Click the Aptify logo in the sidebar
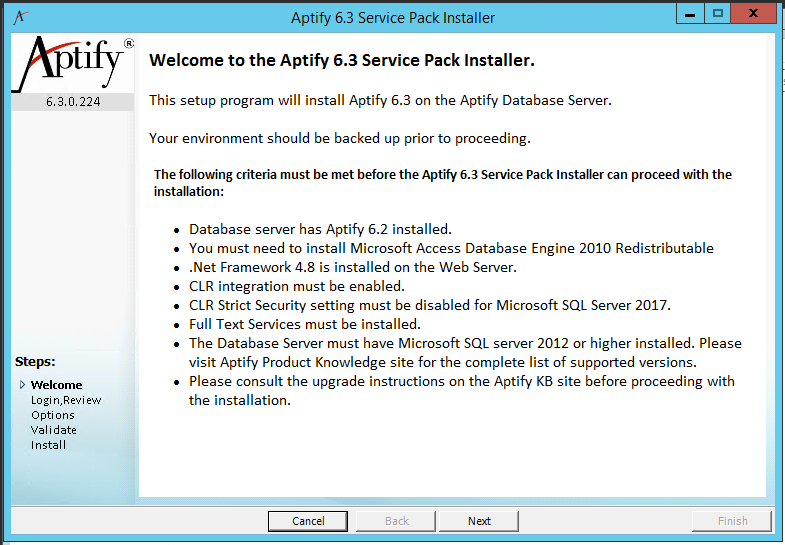Image resolution: width=785 pixels, height=545 pixels. click(73, 64)
